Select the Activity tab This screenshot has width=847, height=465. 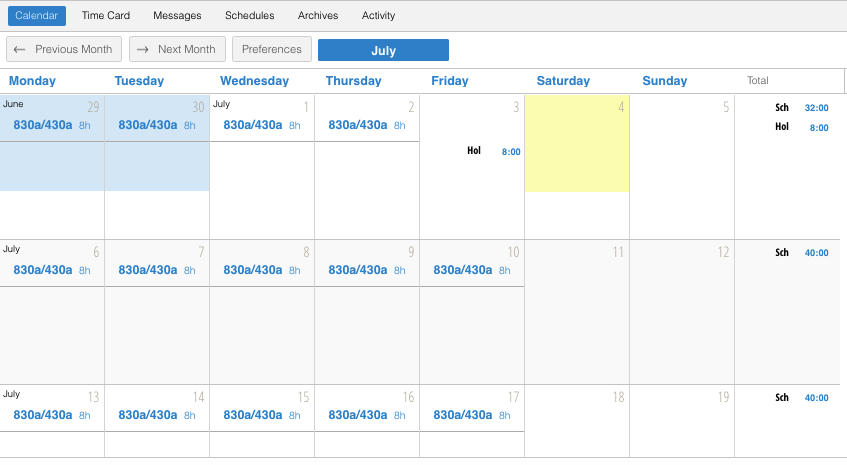pos(378,16)
